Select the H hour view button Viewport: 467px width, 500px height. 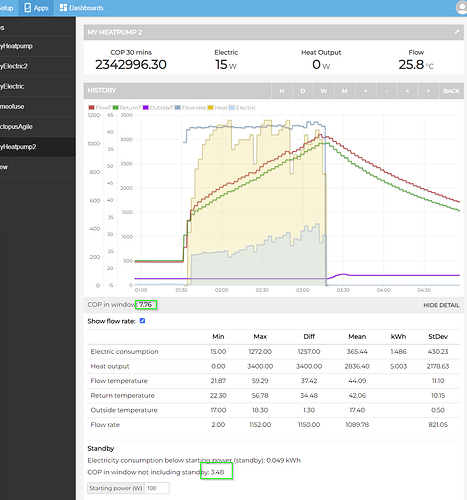point(282,91)
